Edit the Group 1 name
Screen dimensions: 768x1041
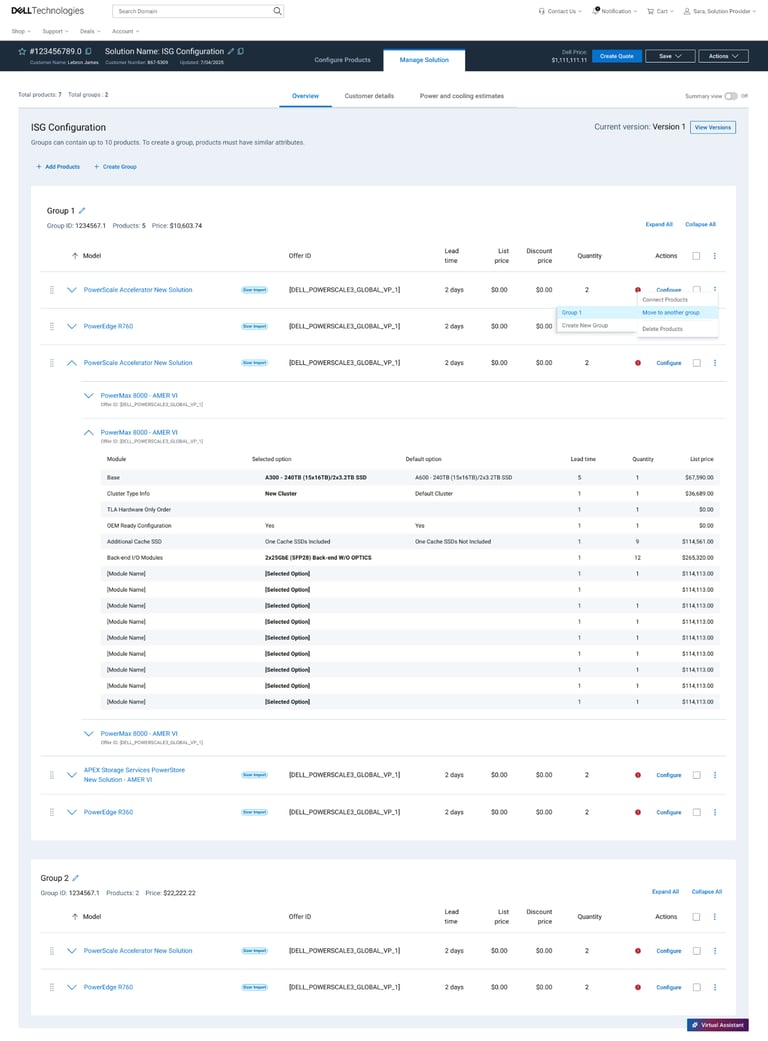[x=82, y=210]
